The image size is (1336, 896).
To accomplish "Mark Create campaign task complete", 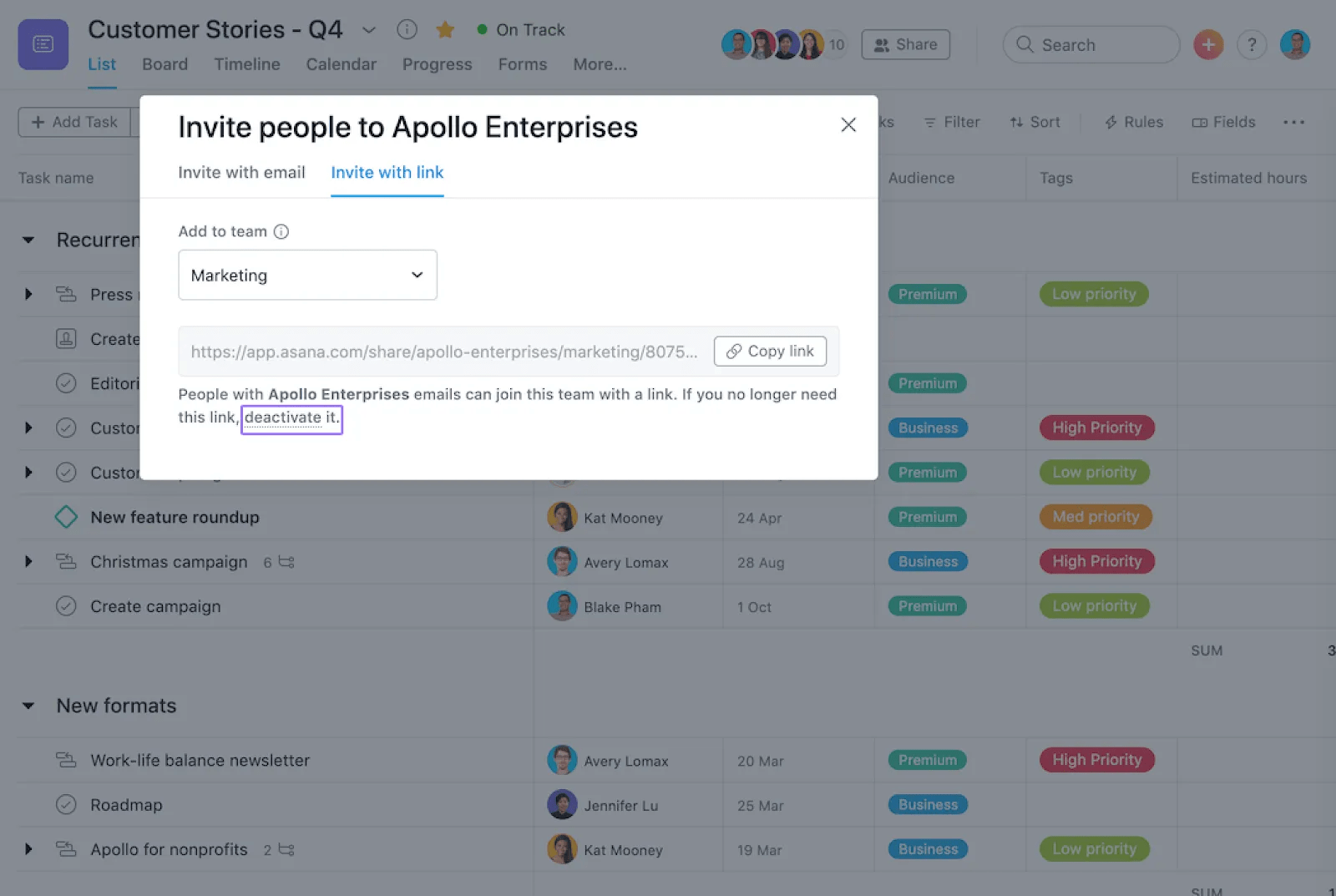I will click(66, 606).
